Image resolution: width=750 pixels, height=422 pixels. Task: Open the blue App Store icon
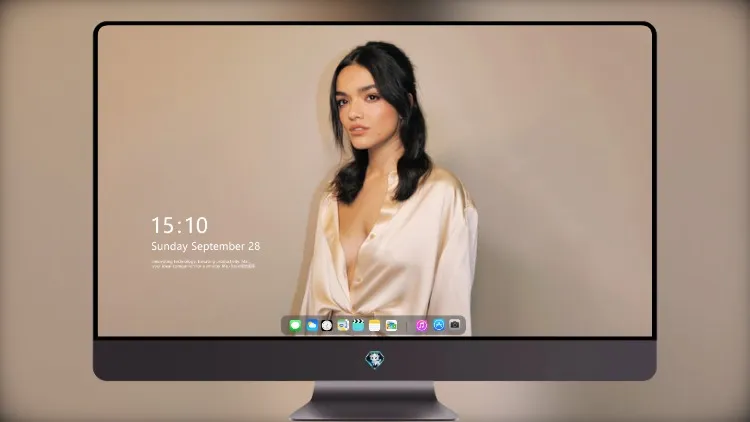click(x=439, y=325)
